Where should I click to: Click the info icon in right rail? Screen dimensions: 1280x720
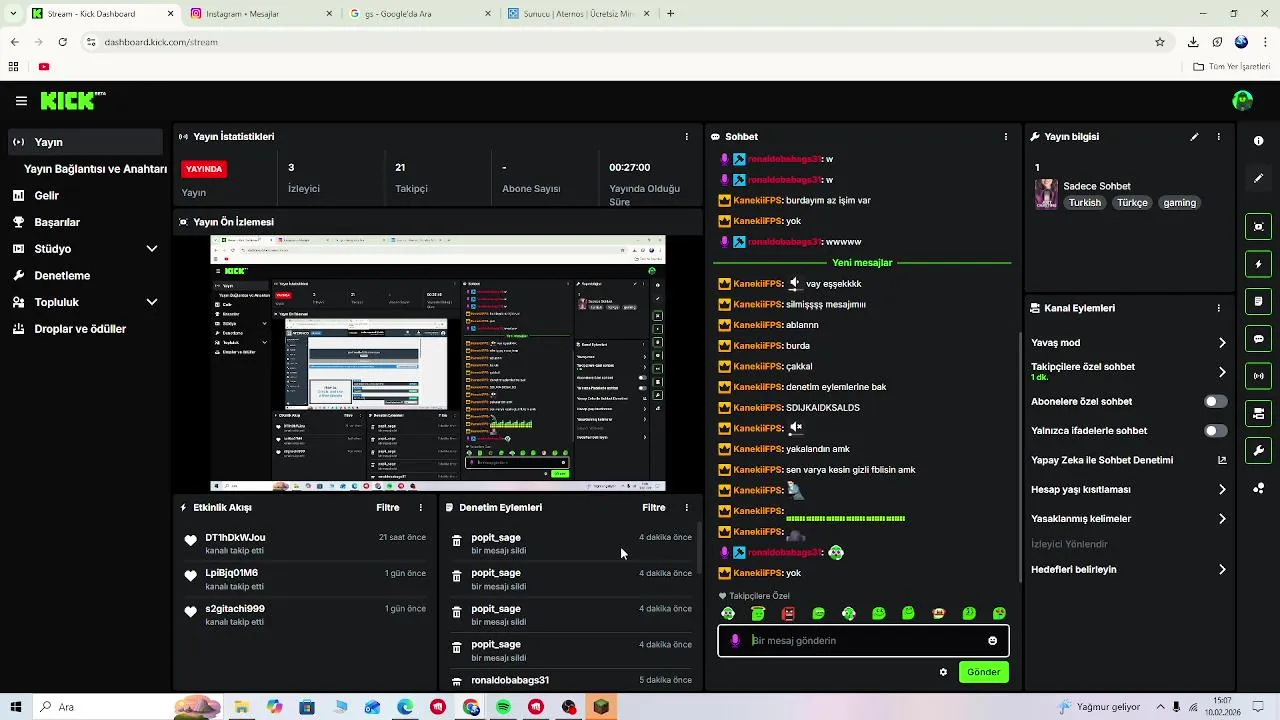pos(1258,141)
